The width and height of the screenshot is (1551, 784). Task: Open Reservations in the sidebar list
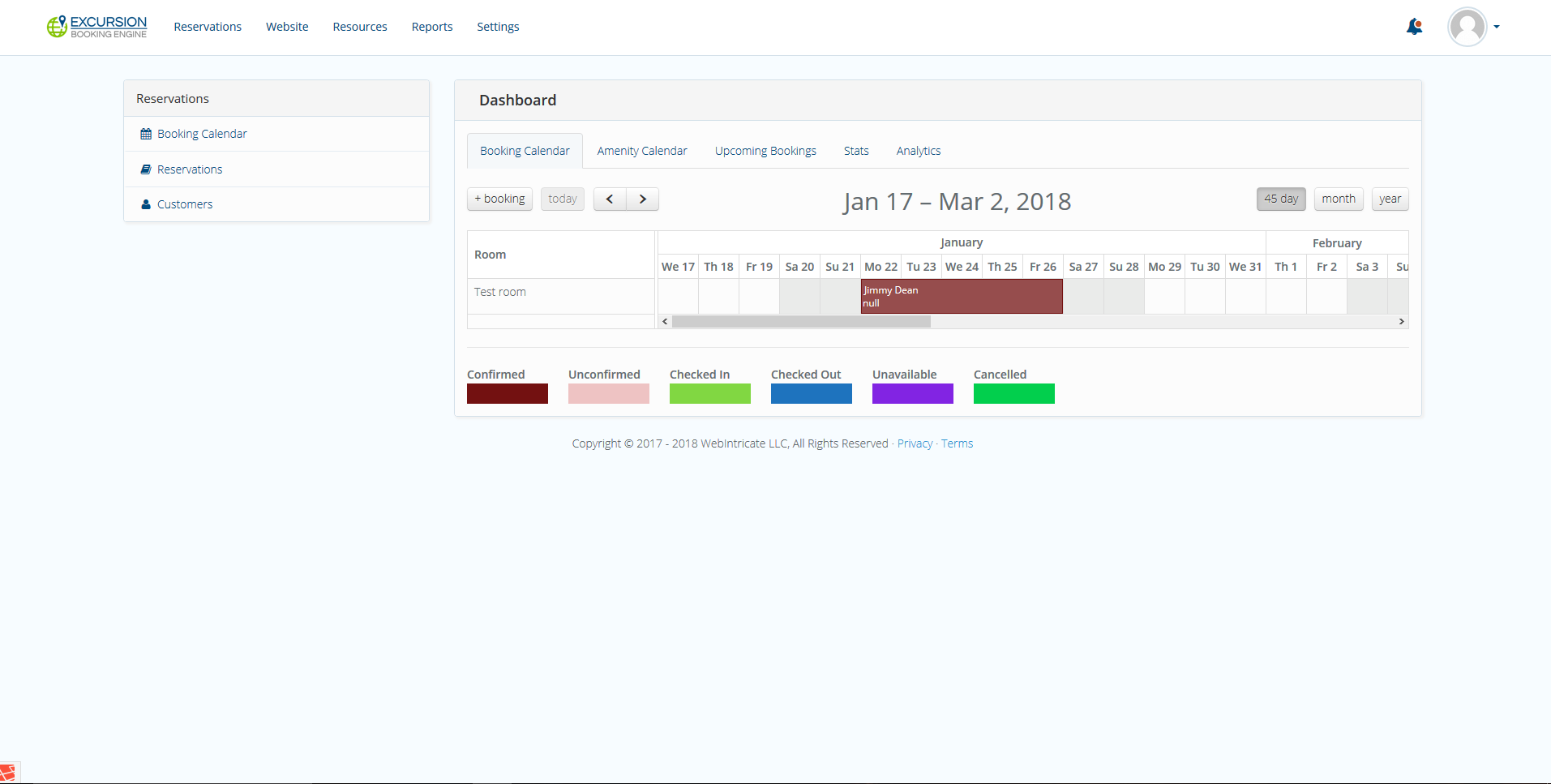click(x=189, y=169)
